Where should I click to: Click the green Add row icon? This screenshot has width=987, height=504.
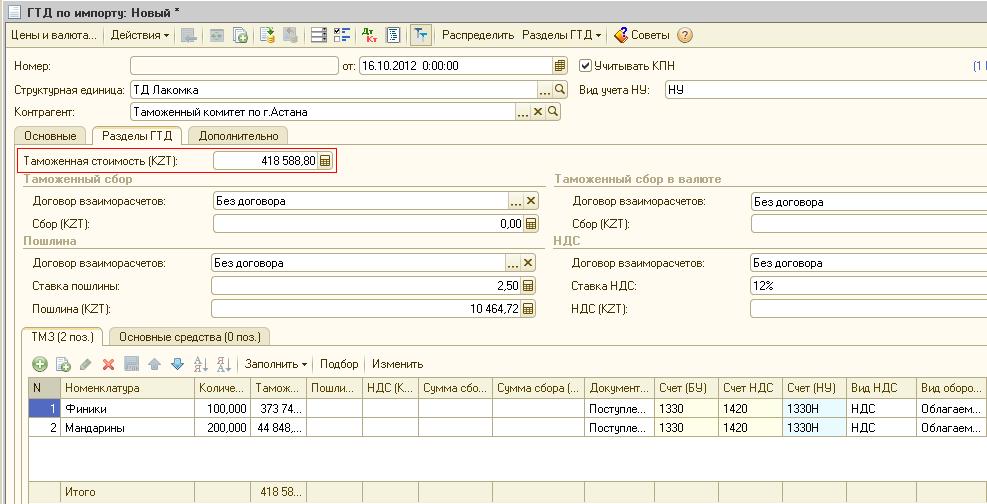point(40,364)
